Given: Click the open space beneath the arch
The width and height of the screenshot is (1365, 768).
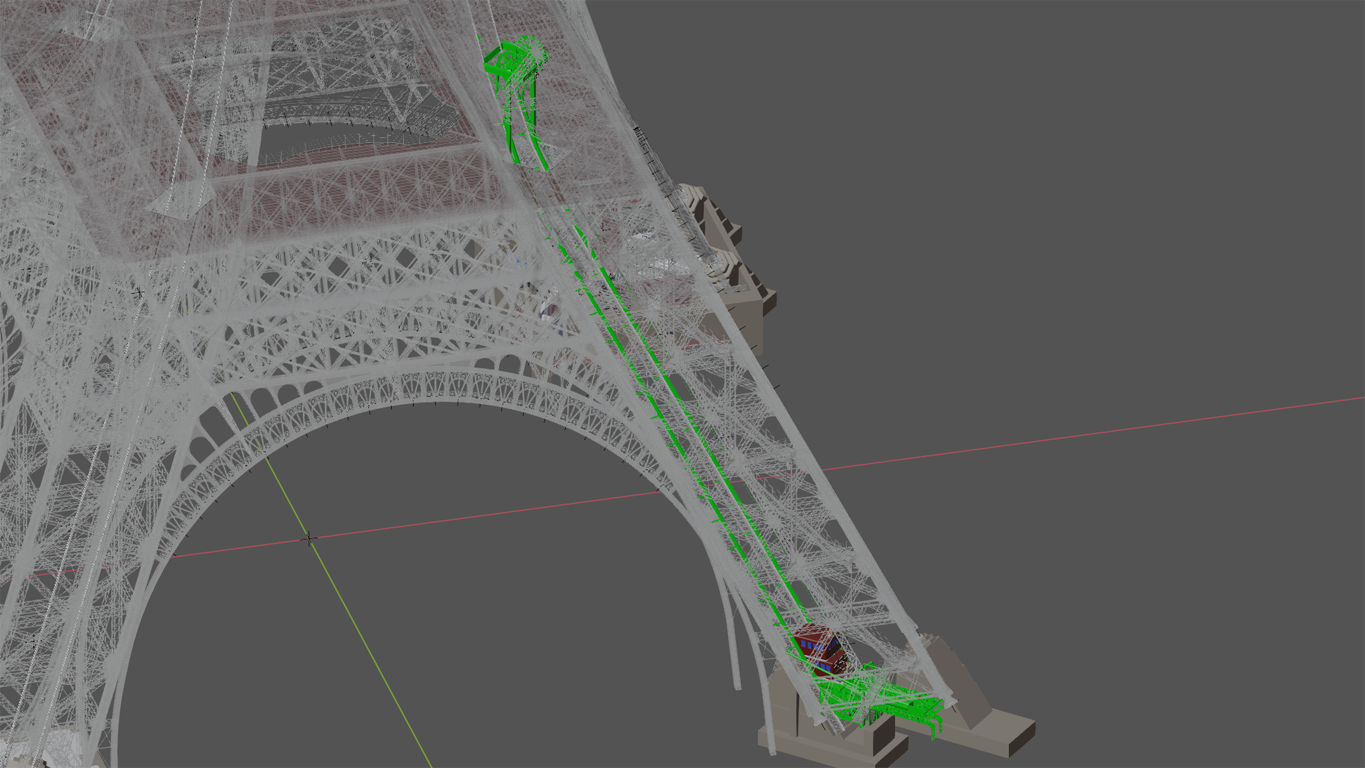Looking at the screenshot, I should tap(450, 600).
